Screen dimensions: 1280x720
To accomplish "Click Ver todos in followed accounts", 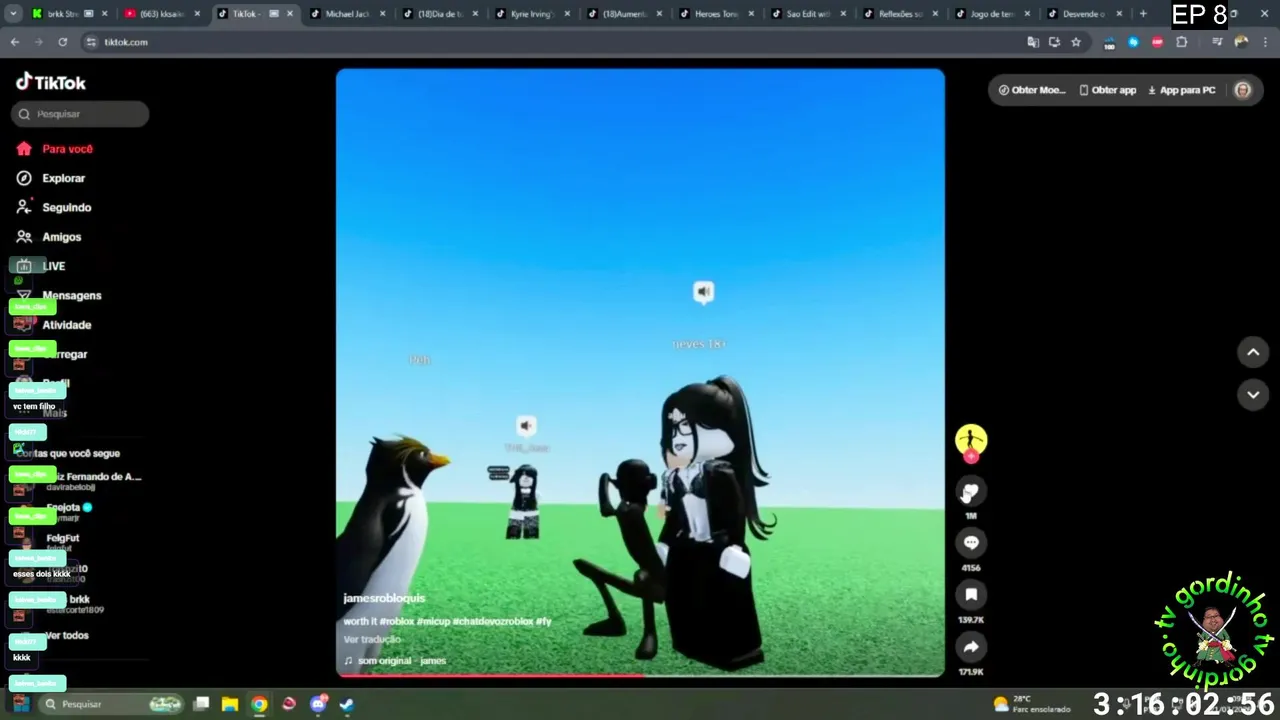I will coord(66,636).
